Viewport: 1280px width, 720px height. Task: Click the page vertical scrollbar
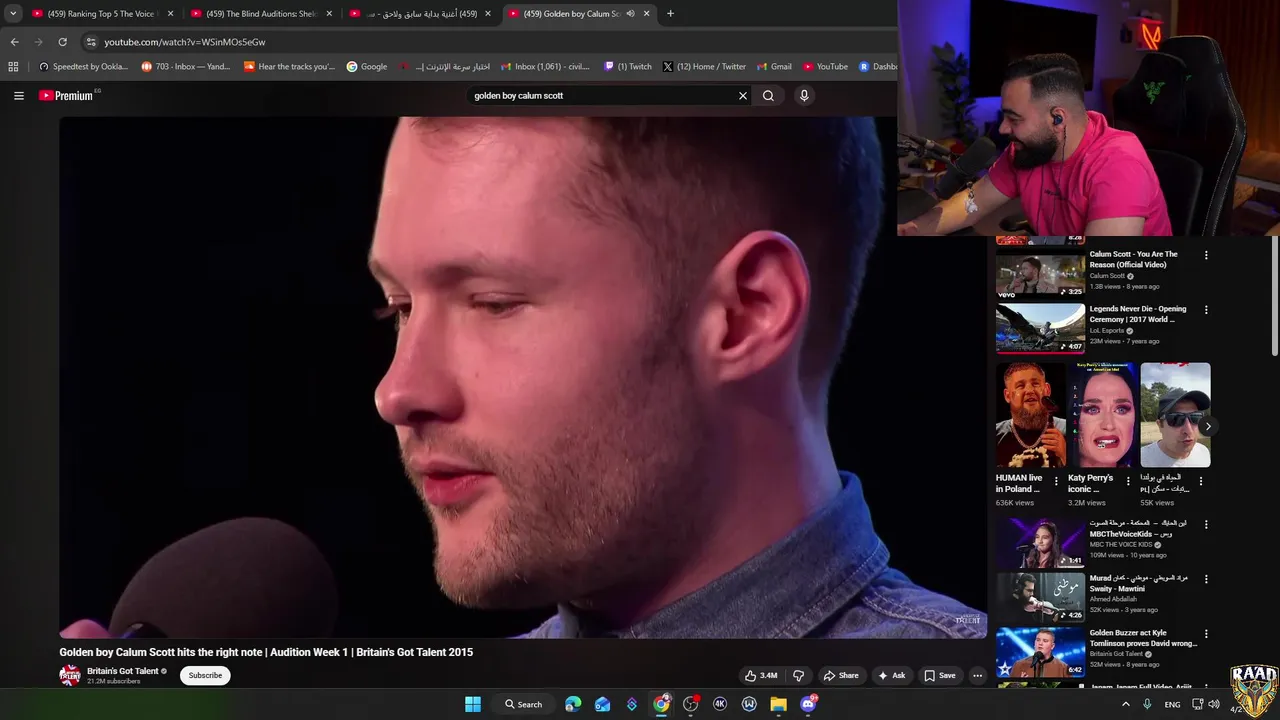coord(1274,295)
